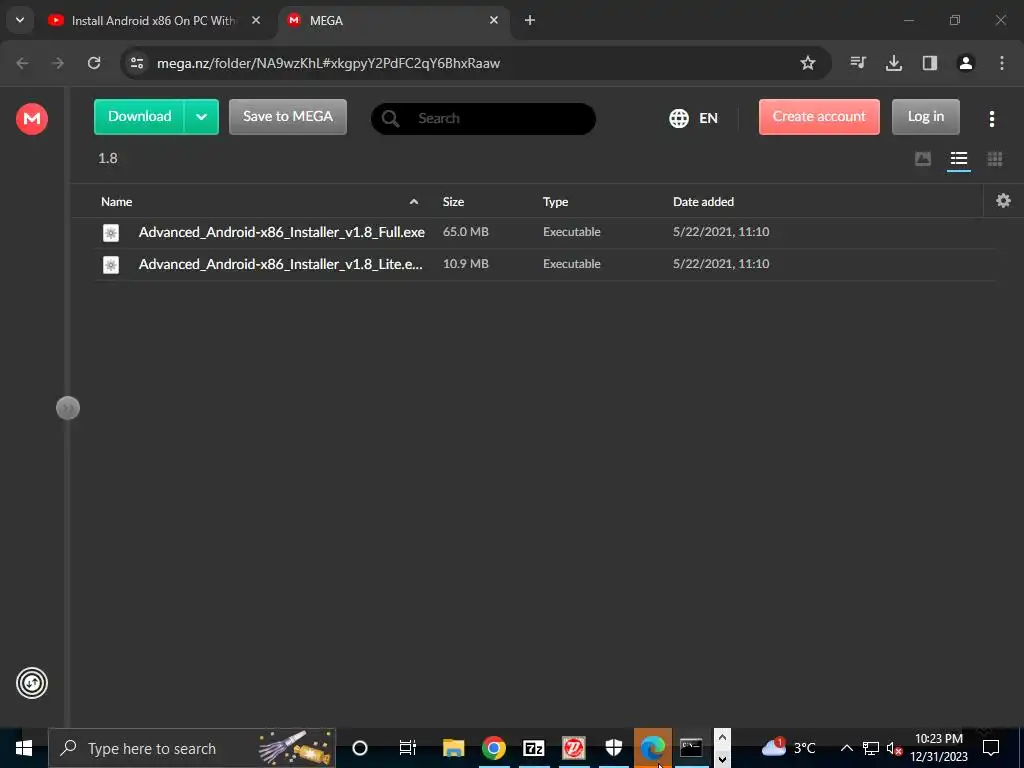Click the file icon of the Lite row
The image size is (1024, 768).
coord(111,264)
